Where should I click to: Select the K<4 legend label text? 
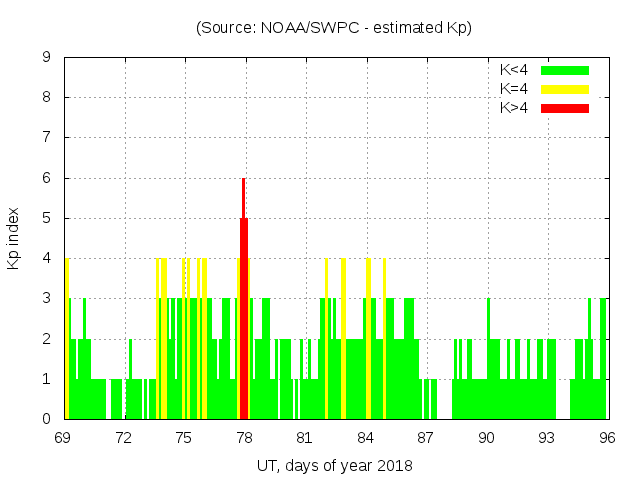(514, 70)
